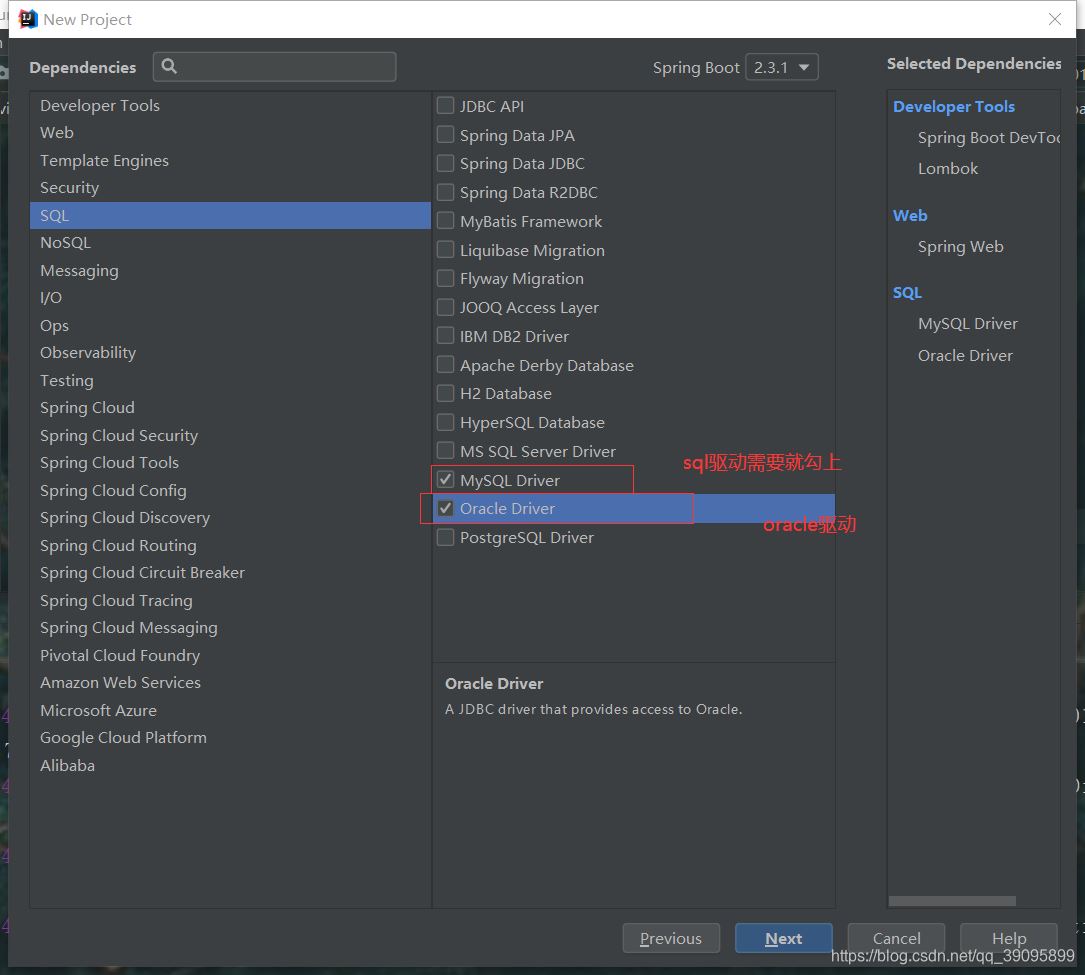Select the I/O category
This screenshot has height=975, width=1085.
click(x=230, y=298)
